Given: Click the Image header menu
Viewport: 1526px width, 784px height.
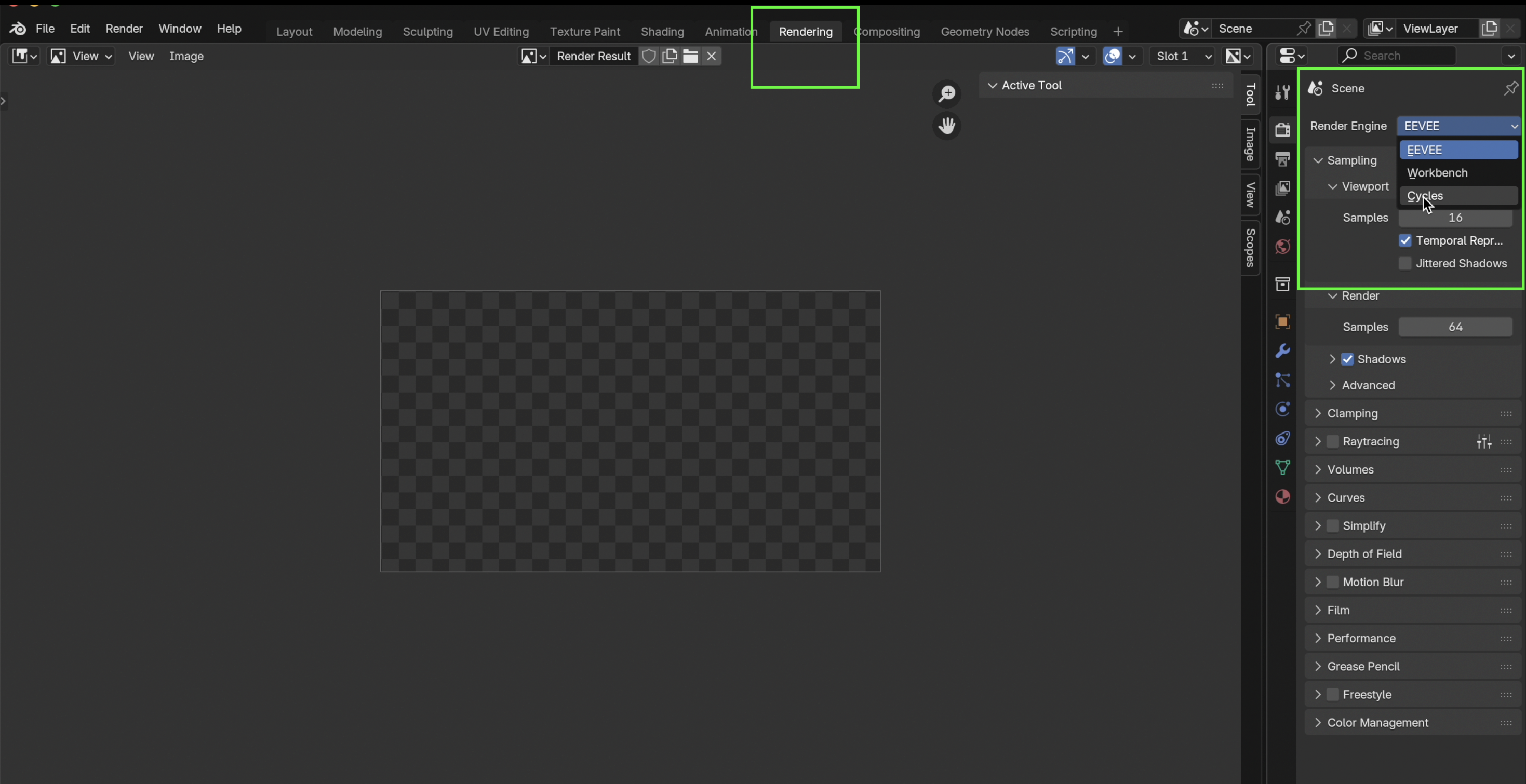Looking at the screenshot, I should pyautogui.click(x=186, y=56).
